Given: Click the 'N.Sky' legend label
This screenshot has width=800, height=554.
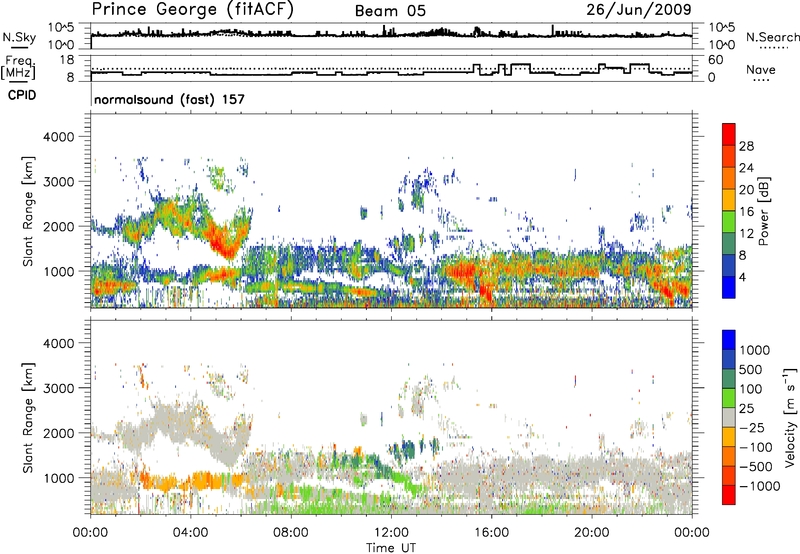Looking at the screenshot, I should [19, 37].
